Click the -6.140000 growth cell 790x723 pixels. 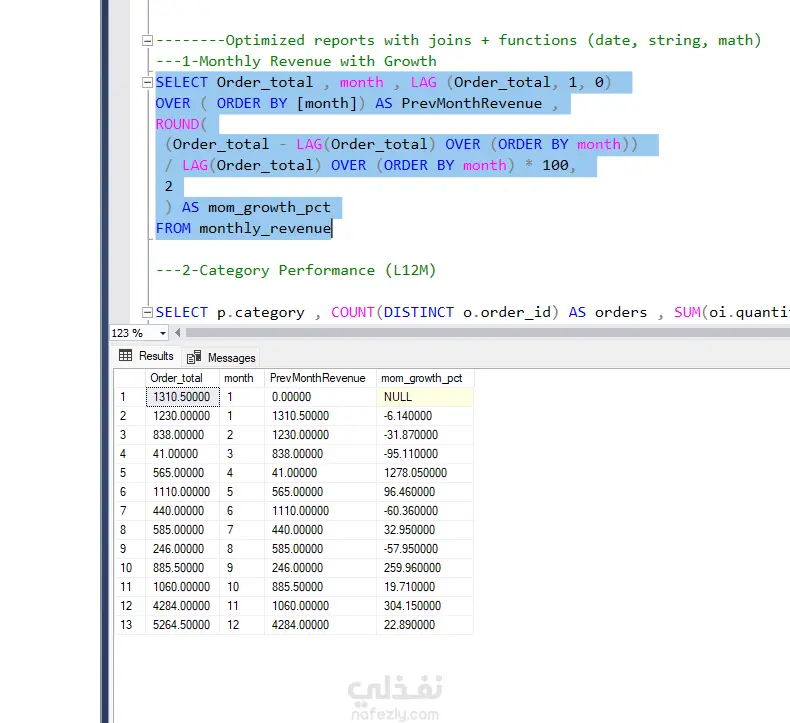pyautogui.click(x=425, y=416)
